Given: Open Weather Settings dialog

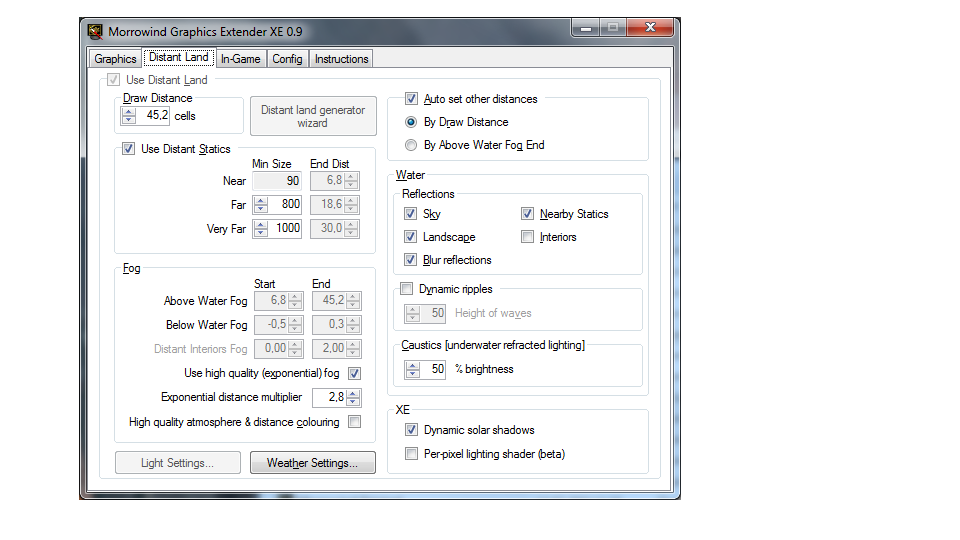Looking at the screenshot, I should (312, 463).
